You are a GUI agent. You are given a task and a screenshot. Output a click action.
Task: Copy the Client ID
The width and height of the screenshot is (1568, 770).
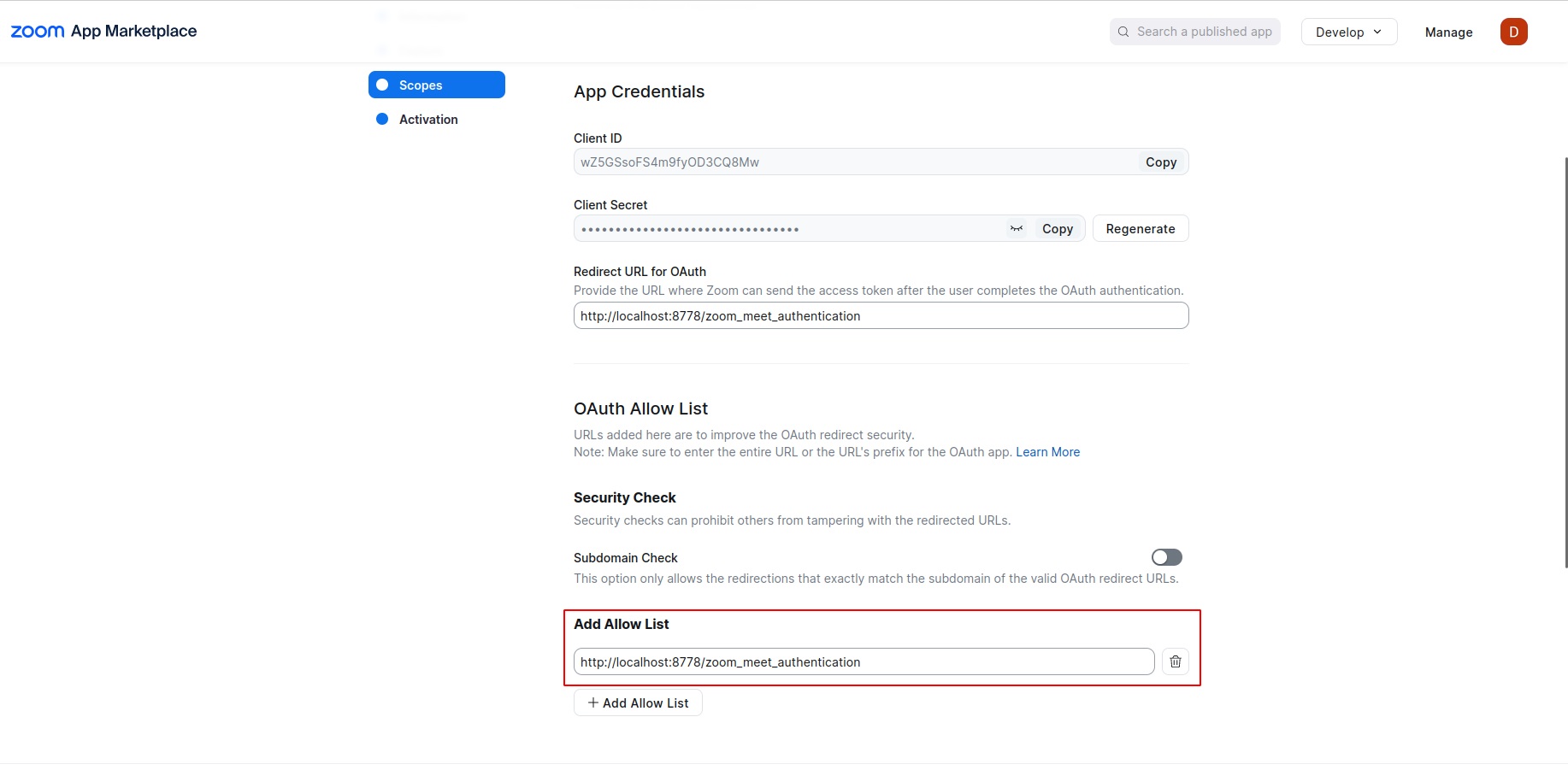(1161, 162)
